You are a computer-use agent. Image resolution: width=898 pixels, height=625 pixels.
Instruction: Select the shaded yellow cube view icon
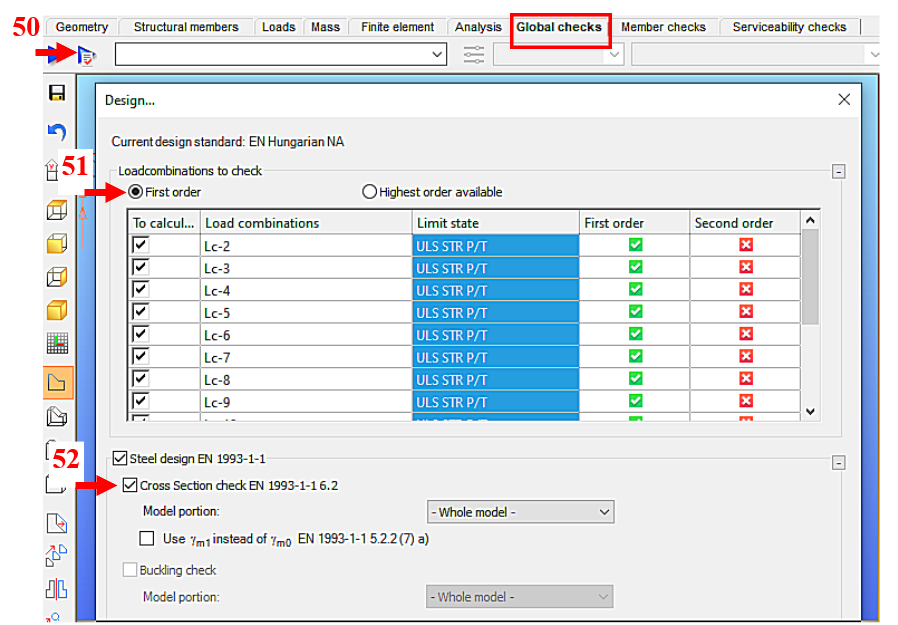click(57, 310)
